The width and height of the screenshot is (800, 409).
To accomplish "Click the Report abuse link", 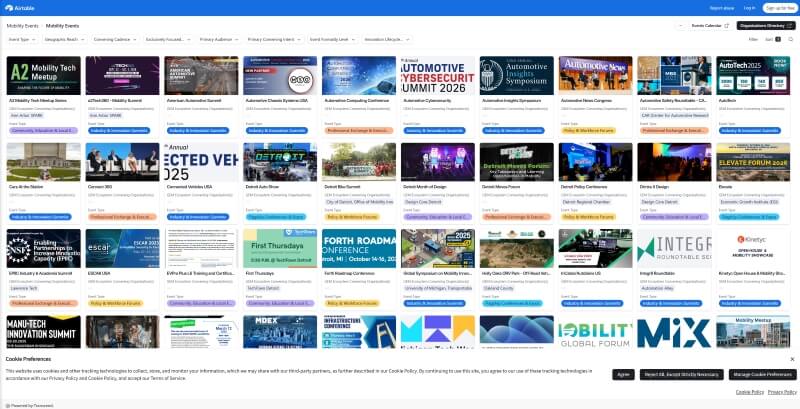I will click(x=721, y=8).
